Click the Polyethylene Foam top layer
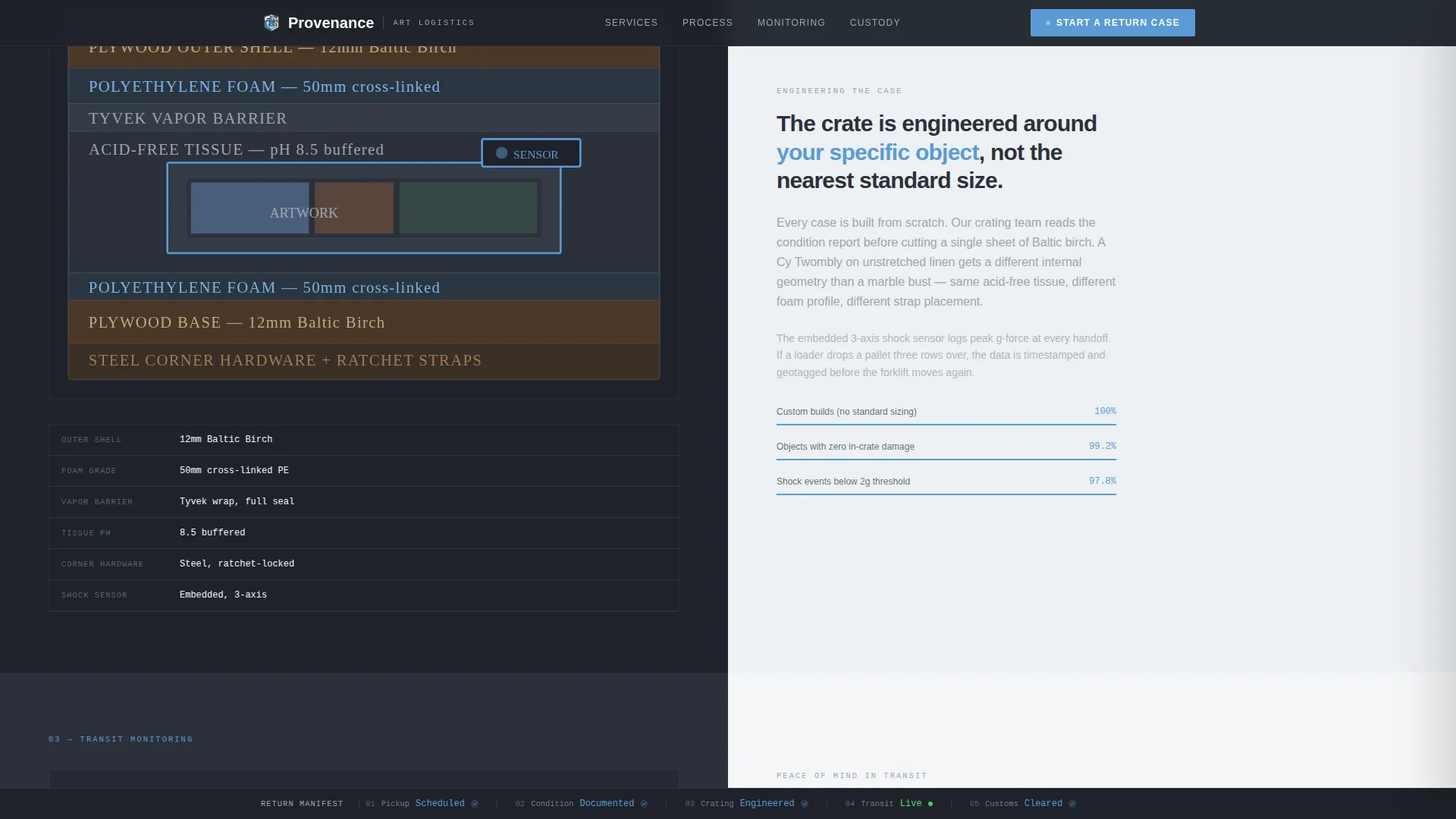The width and height of the screenshot is (1456, 819). (364, 86)
